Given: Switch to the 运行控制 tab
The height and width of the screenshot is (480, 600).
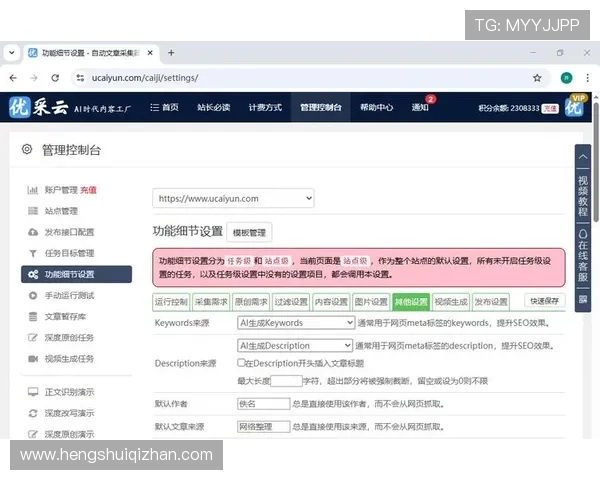Looking at the screenshot, I should 171,302.
